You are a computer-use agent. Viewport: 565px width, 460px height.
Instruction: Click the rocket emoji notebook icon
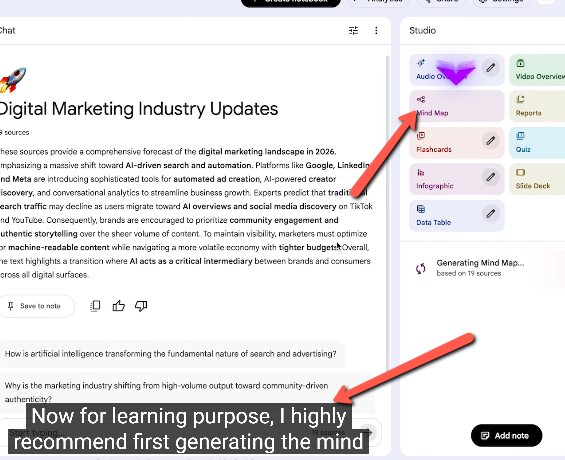pos(13,80)
